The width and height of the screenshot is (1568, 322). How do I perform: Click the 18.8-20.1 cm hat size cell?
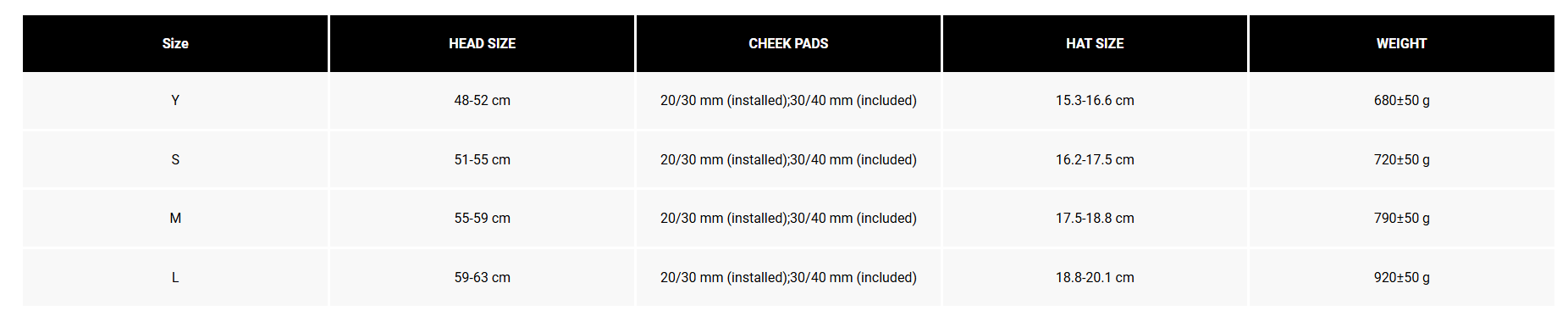[x=1095, y=277]
